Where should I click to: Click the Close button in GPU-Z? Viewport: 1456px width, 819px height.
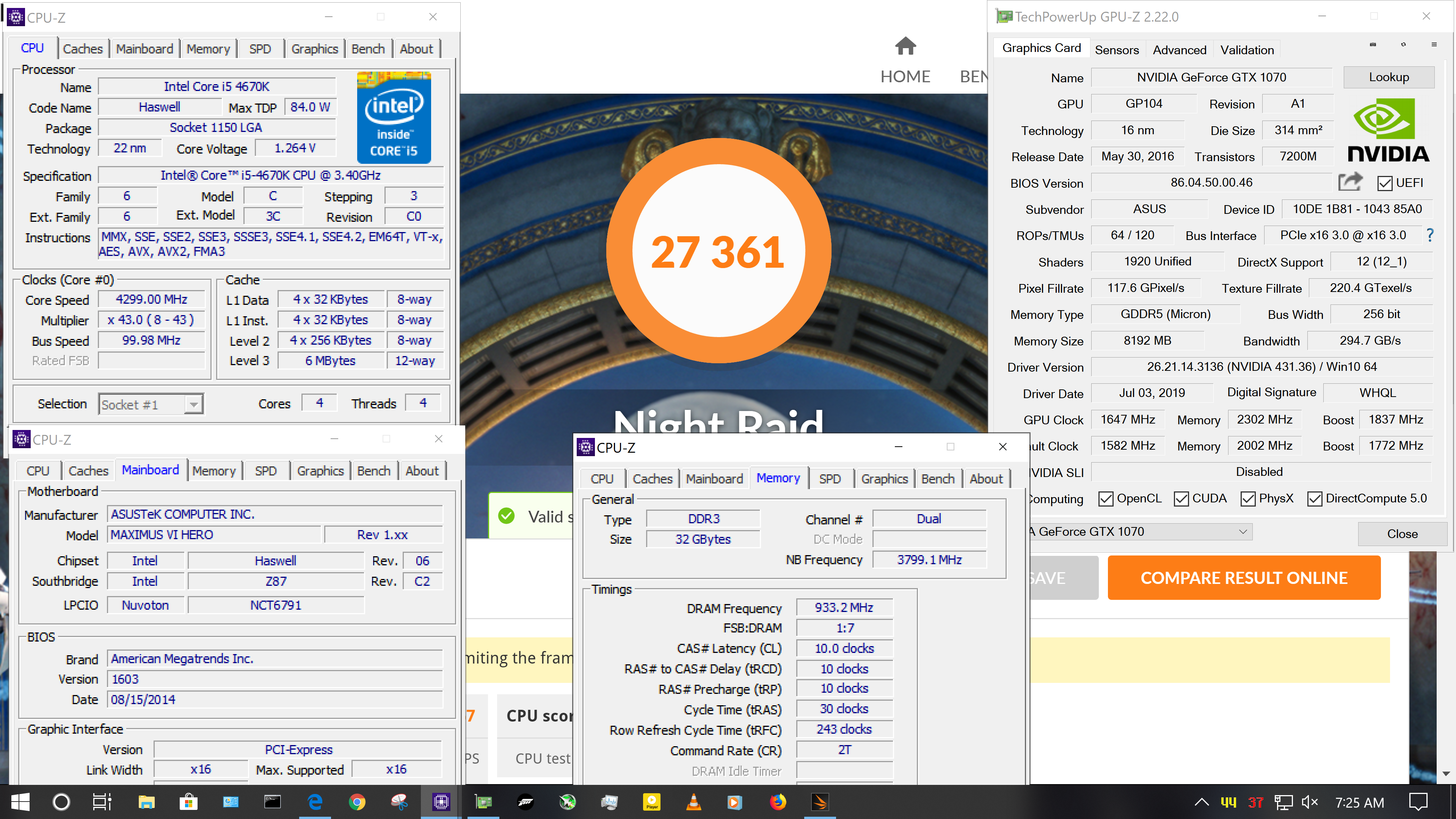point(1402,533)
